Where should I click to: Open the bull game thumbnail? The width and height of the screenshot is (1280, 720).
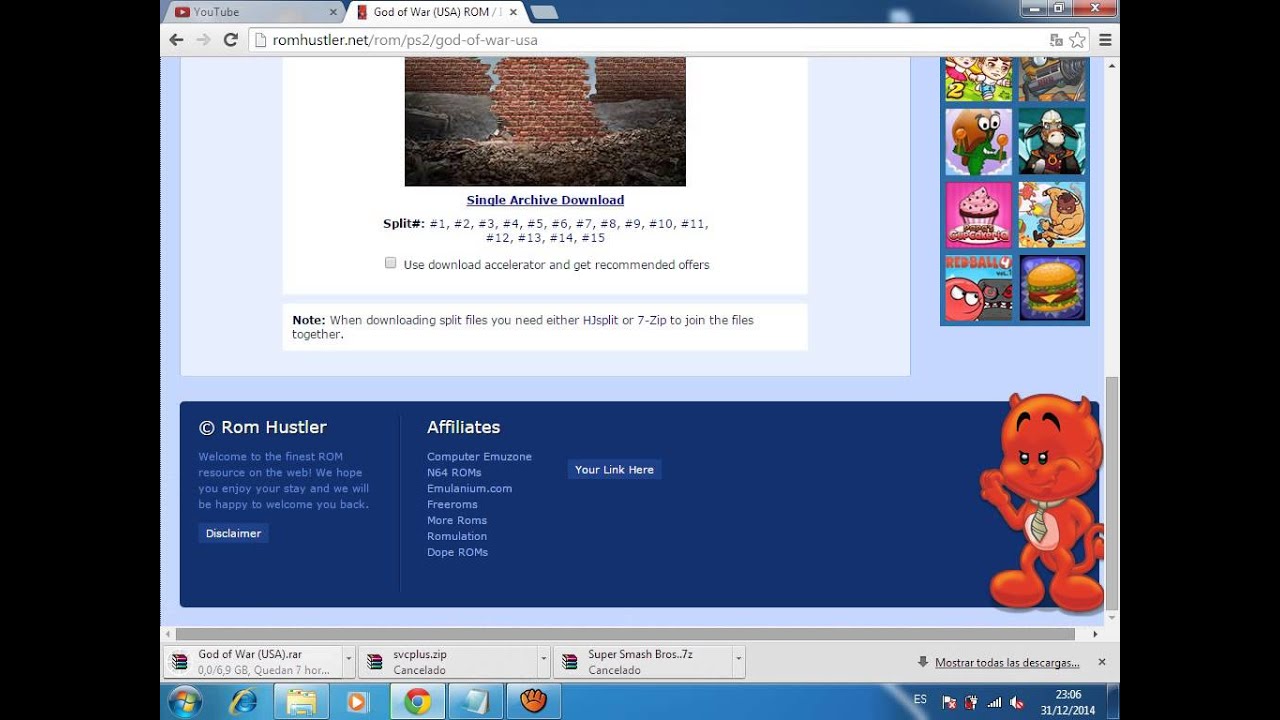(x=1052, y=142)
